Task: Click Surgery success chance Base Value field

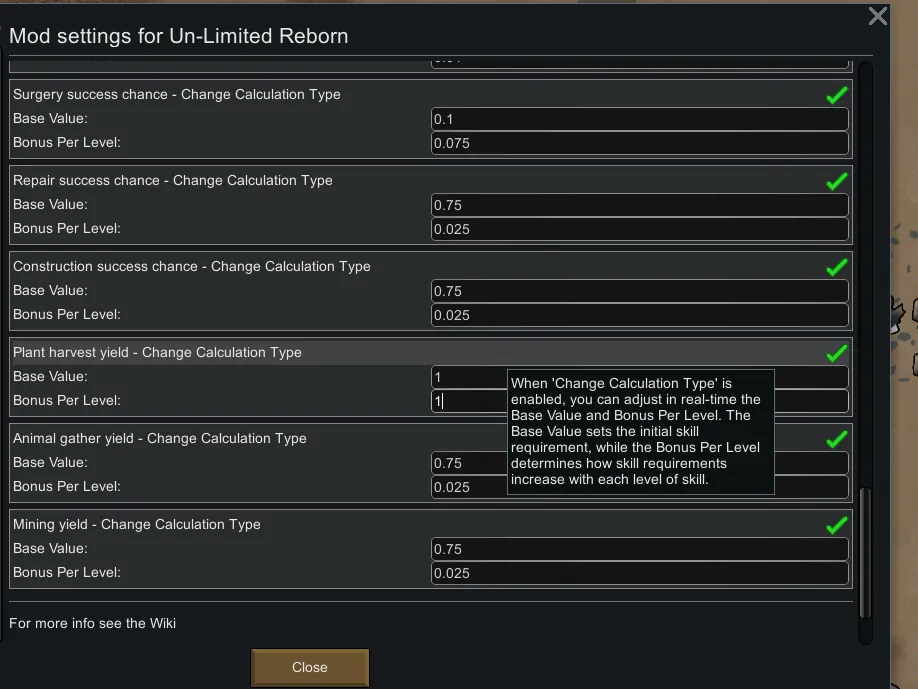Action: [640, 119]
